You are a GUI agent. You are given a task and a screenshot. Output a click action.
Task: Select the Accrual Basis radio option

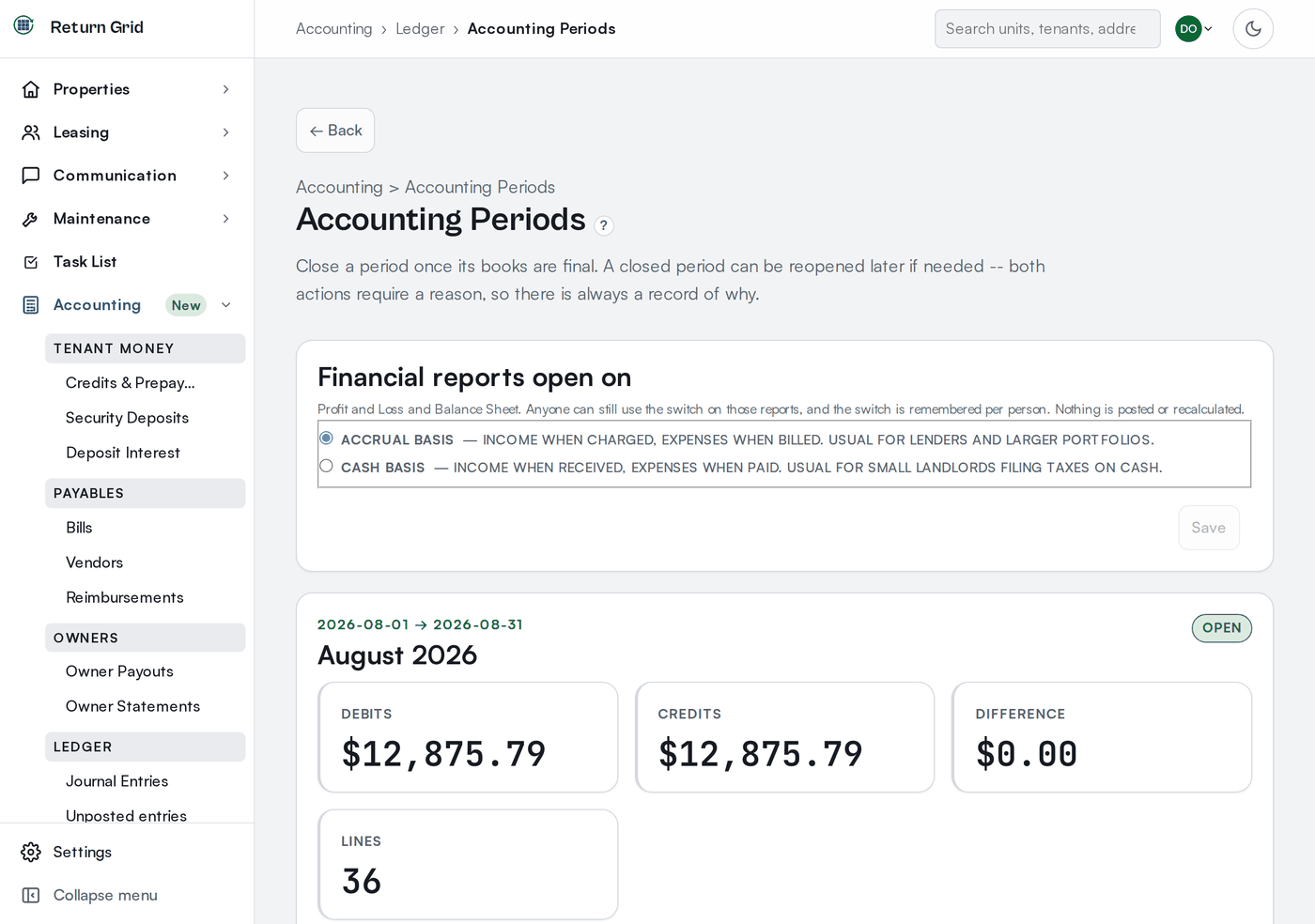326,439
